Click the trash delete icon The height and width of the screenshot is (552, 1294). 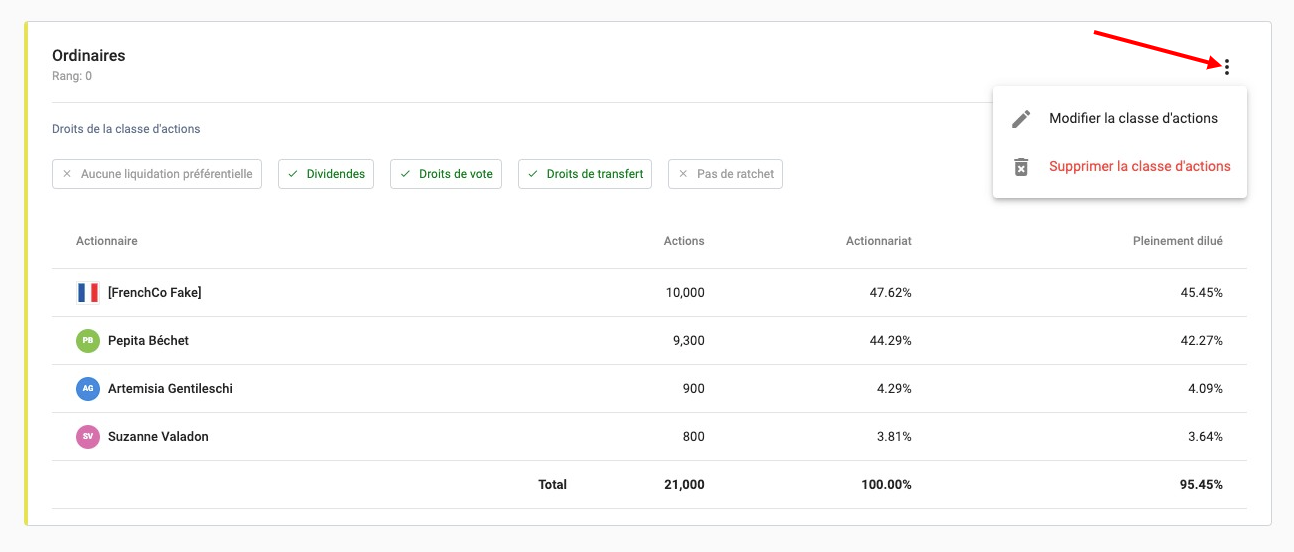[1021, 167]
